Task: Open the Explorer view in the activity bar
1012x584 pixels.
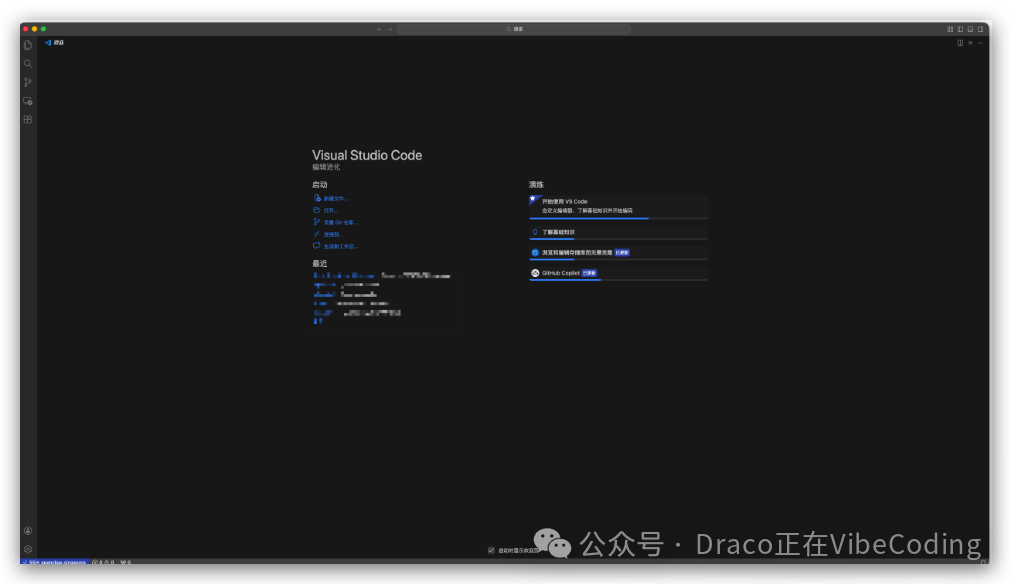Action: point(27,44)
